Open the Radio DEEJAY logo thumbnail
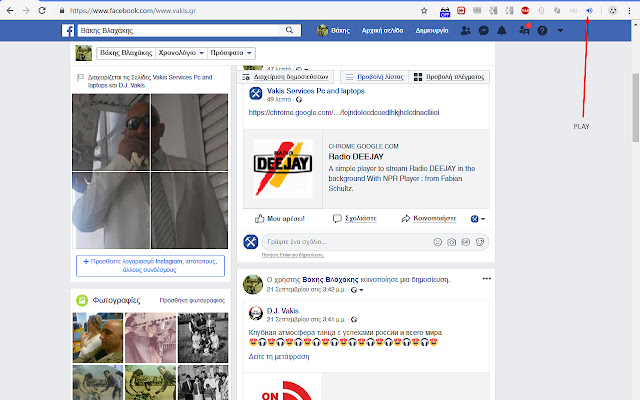Viewport: 640px width, 400px height. click(283, 169)
